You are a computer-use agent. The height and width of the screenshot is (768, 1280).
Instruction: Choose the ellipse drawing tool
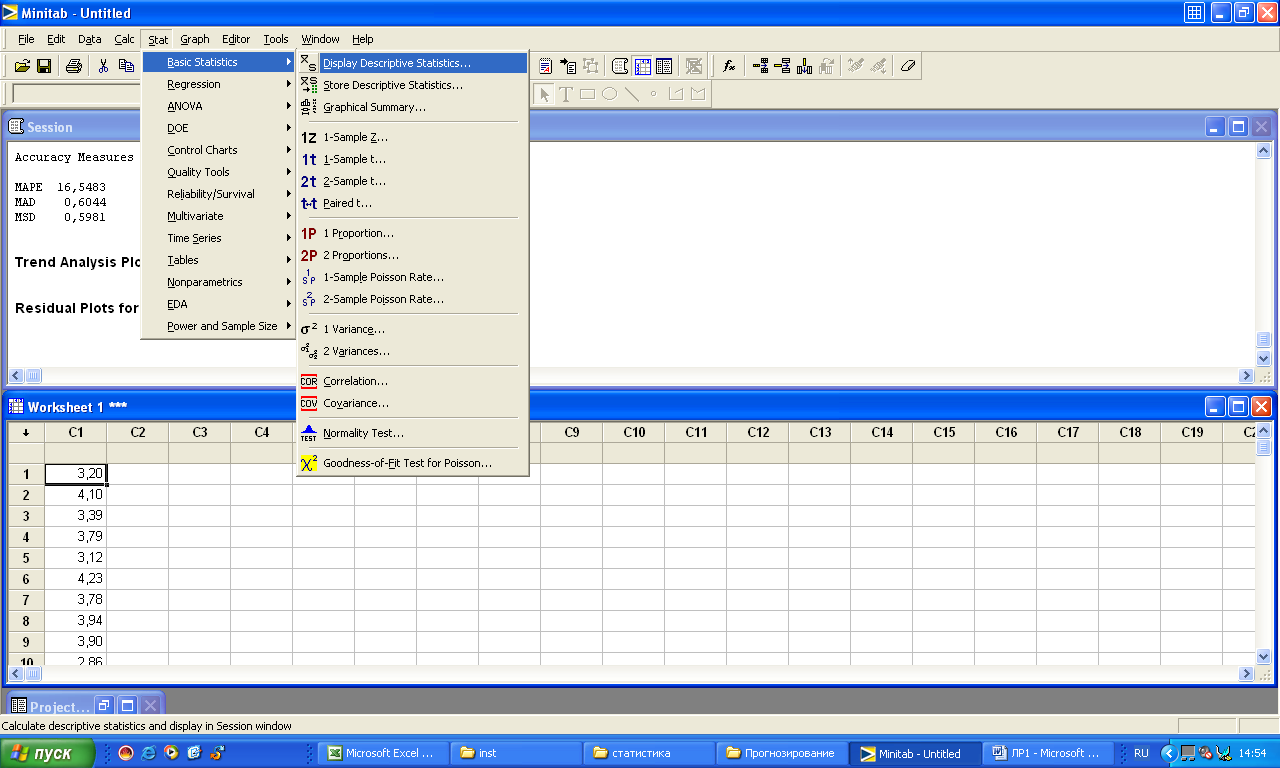click(x=609, y=94)
